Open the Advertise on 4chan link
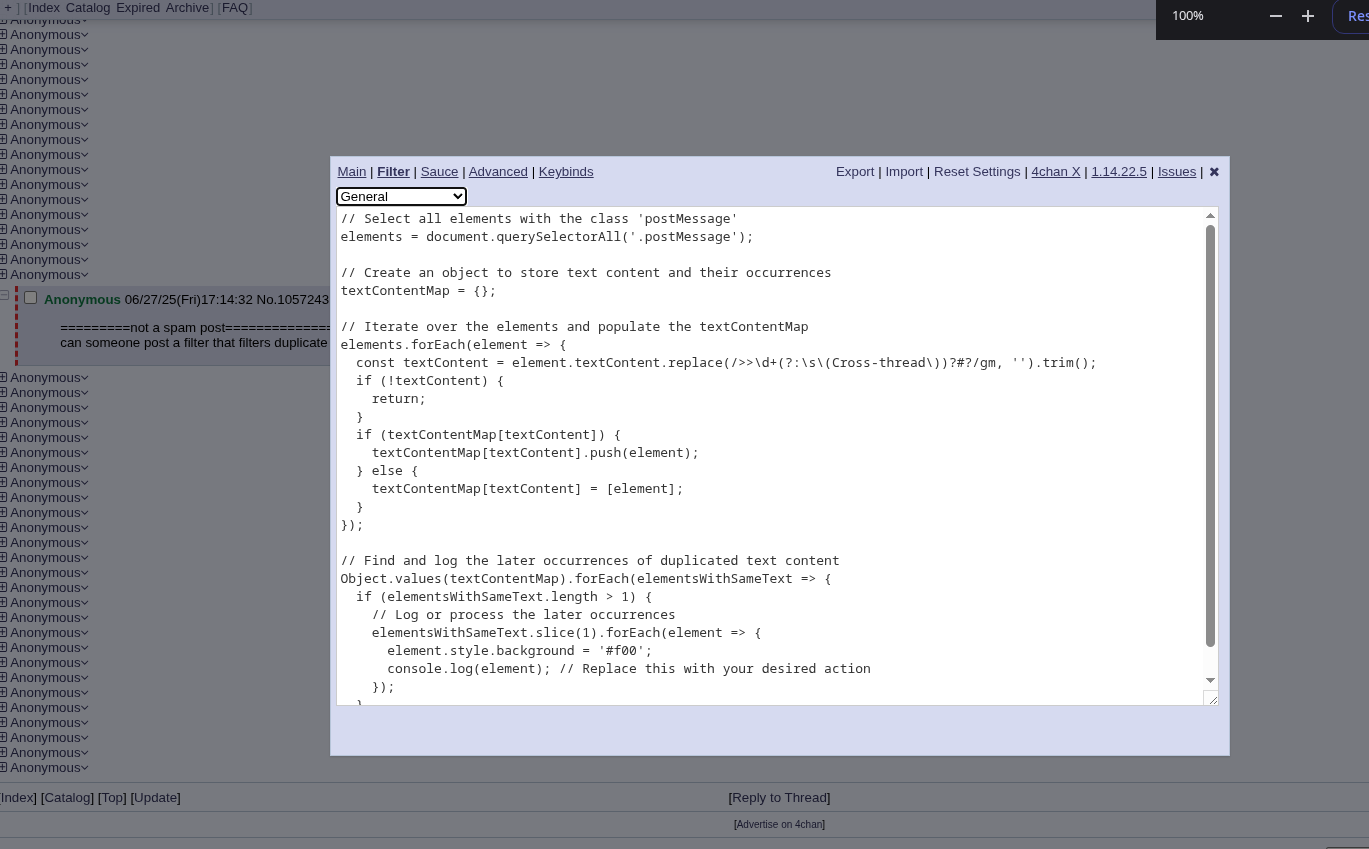1369x849 pixels. (x=779, y=825)
